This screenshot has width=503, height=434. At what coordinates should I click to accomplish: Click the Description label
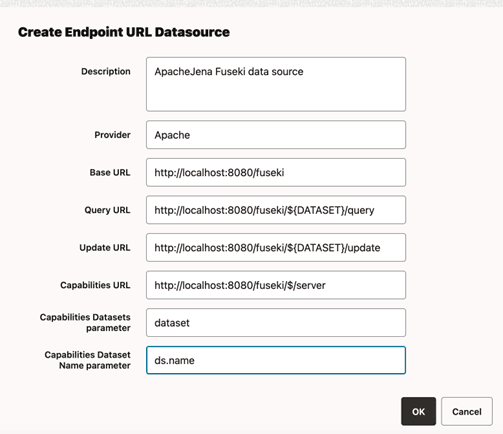coord(106,71)
